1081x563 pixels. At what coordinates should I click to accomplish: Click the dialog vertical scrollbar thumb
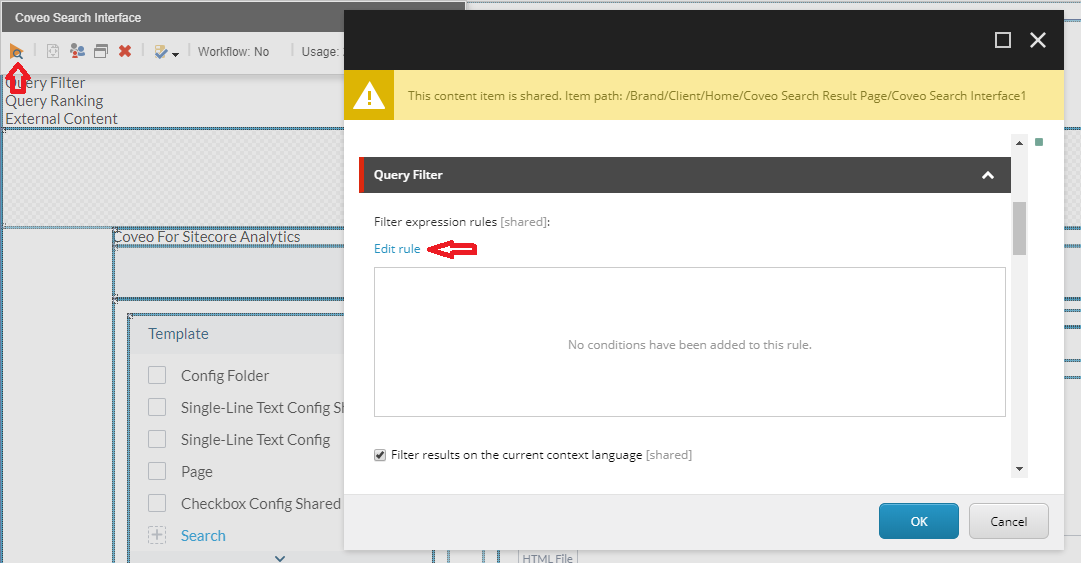coord(1019,228)
